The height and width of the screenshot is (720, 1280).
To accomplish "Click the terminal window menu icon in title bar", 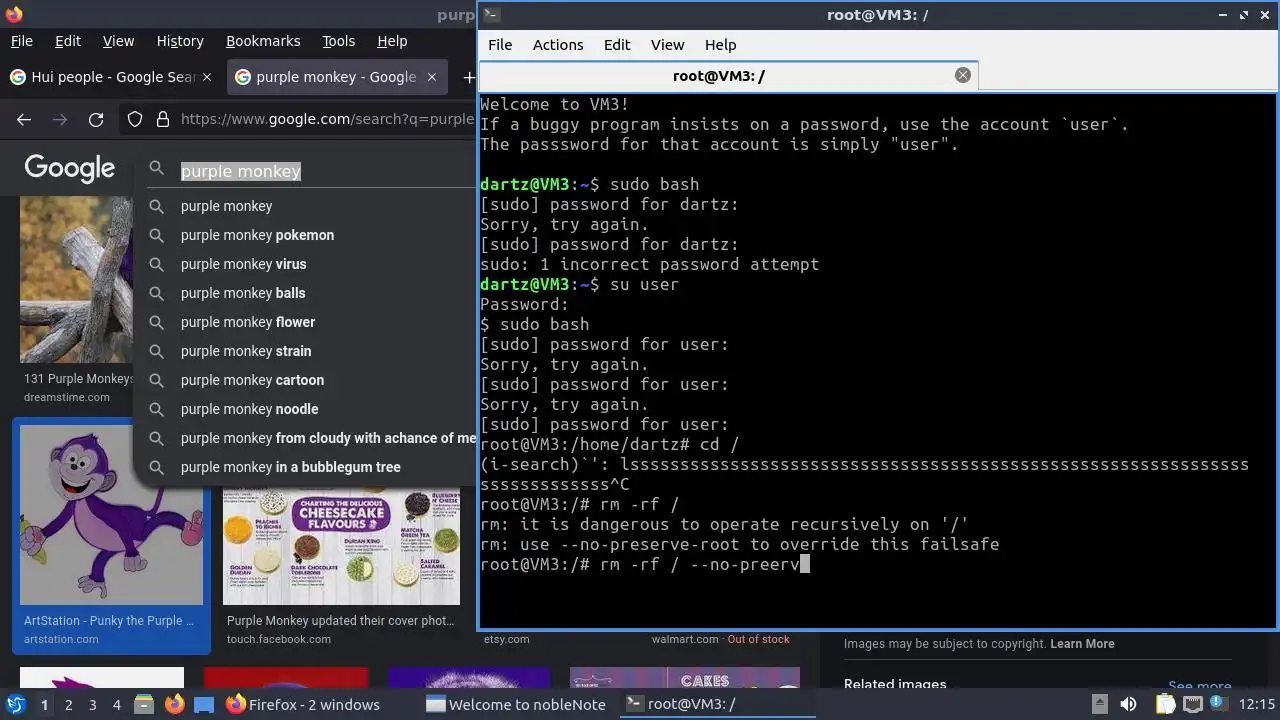I will [491, 14].
